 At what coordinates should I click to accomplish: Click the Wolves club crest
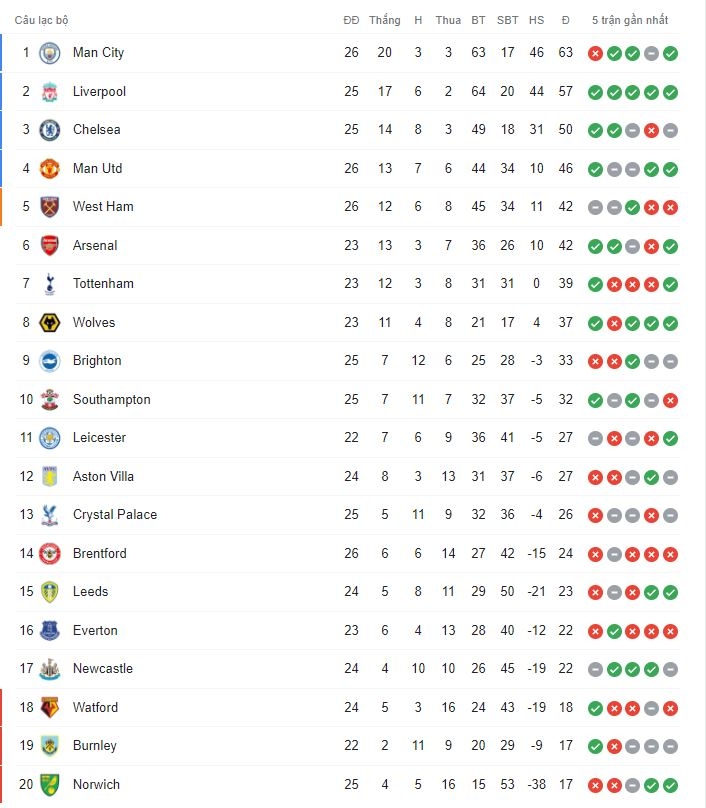(50, 323)
